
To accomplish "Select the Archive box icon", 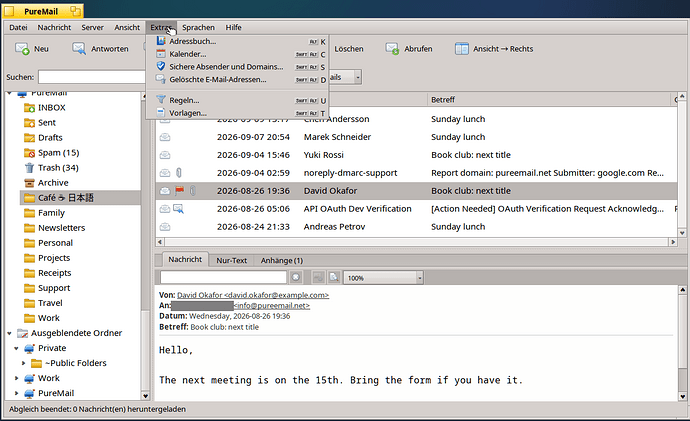I will point(29,183).
